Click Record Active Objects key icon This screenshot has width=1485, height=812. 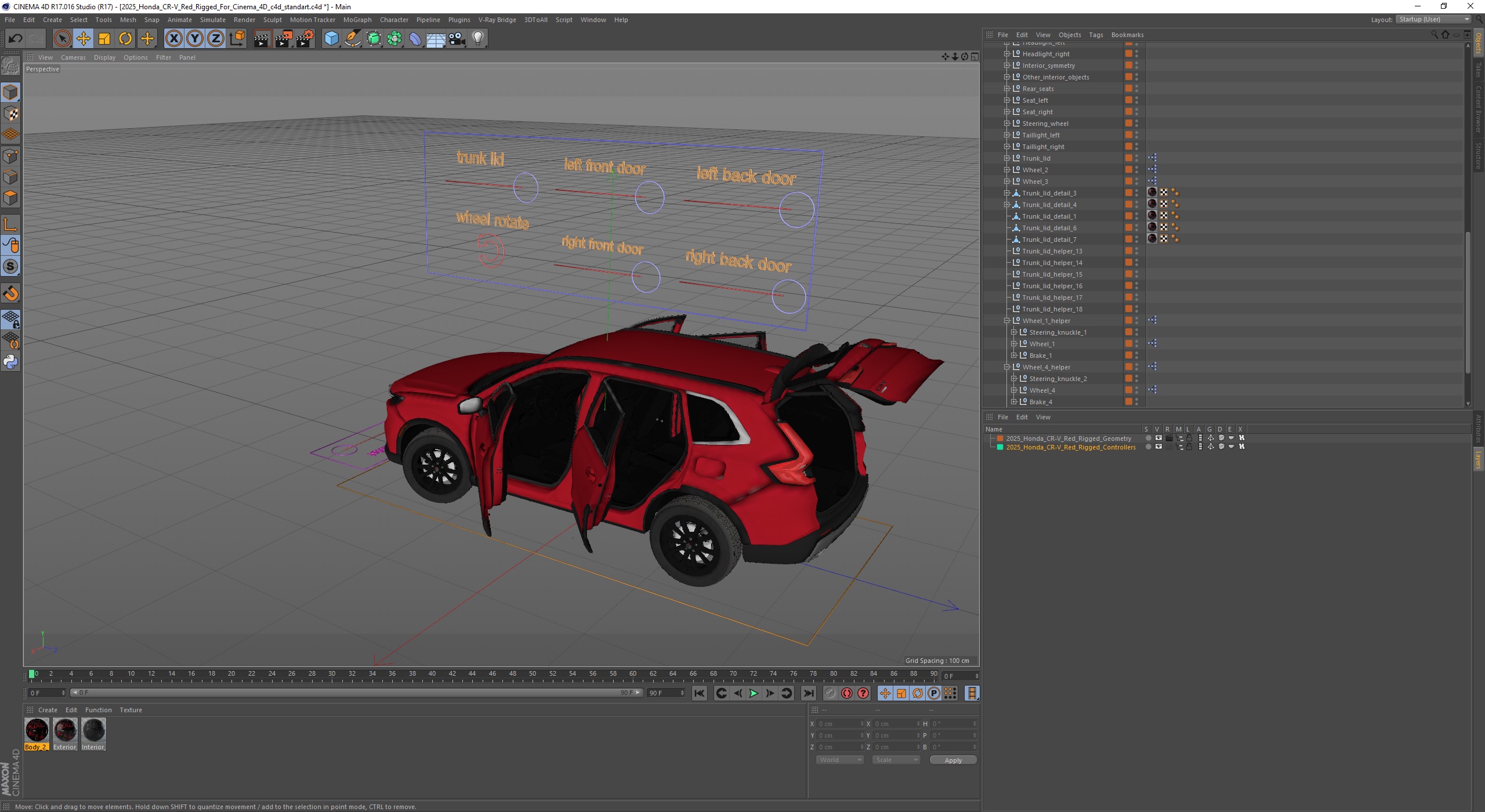pyautogui.click(x=831, y=693)
